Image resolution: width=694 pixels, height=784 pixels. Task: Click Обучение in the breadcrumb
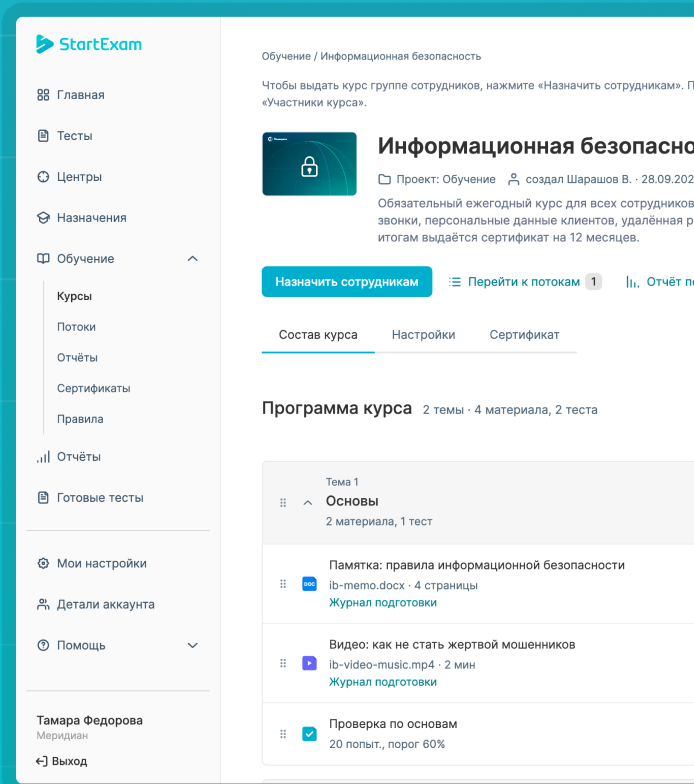[286, 56]
